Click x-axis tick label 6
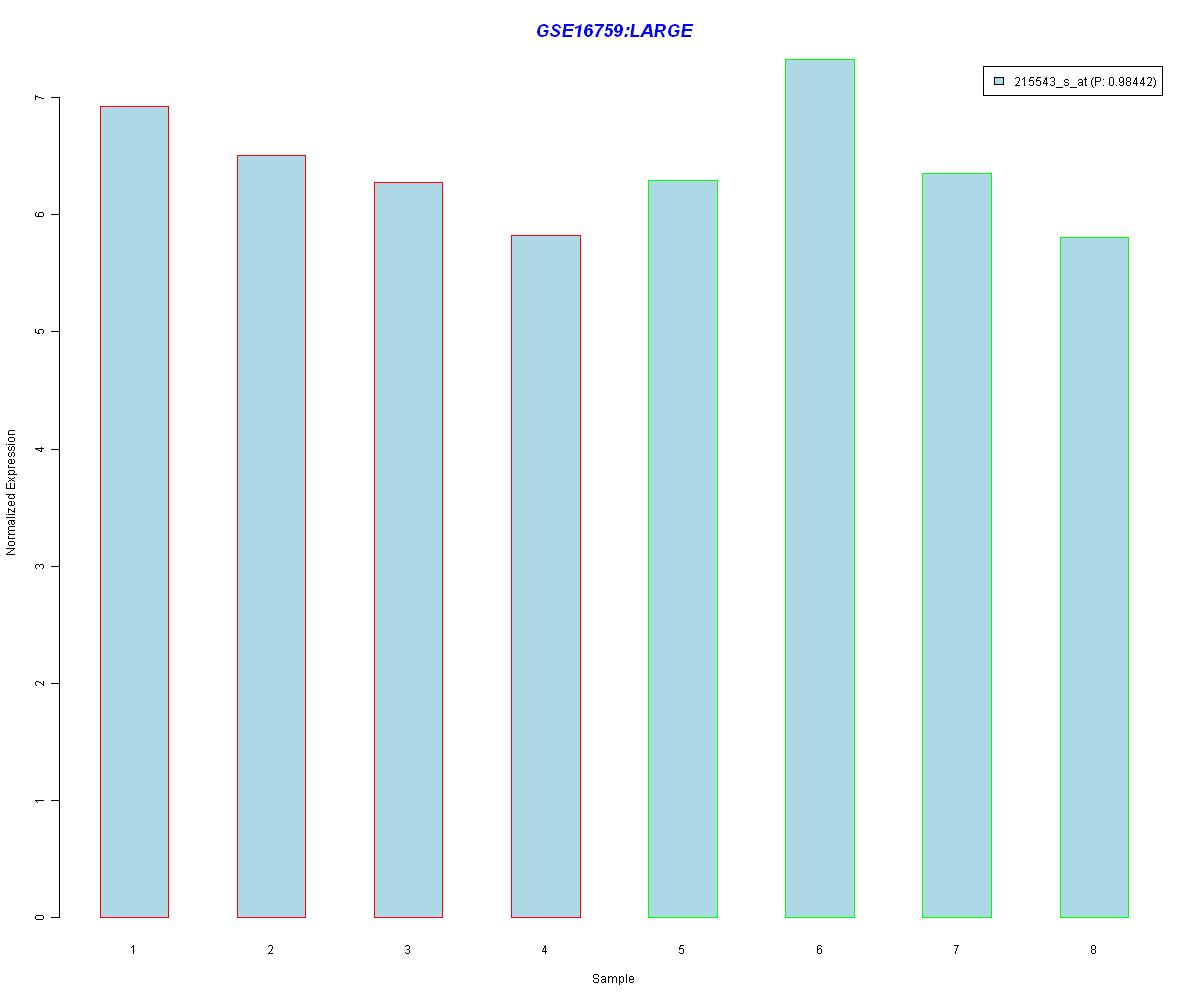 [819, 949]
